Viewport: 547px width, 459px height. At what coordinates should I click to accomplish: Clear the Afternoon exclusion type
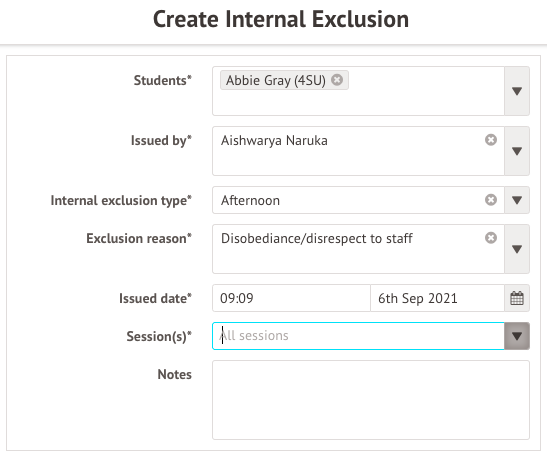[x=491, y=200]
